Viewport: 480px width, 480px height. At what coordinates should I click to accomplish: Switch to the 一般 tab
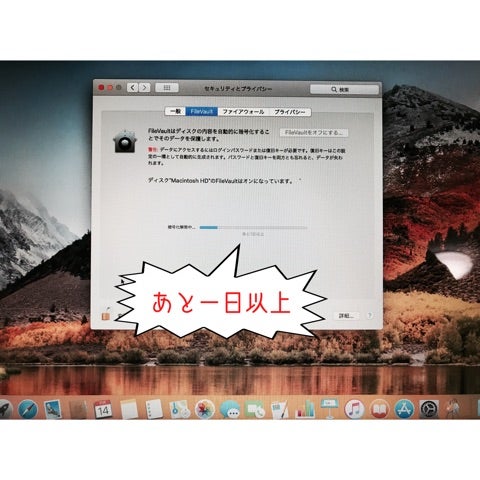click(175, 112)
